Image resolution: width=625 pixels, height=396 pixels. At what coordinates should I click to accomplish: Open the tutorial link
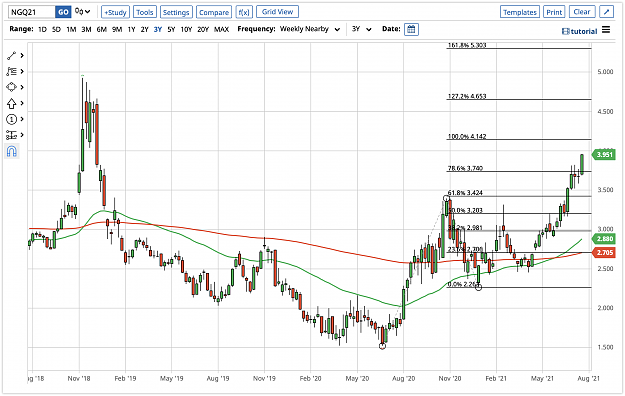point(579,31)
